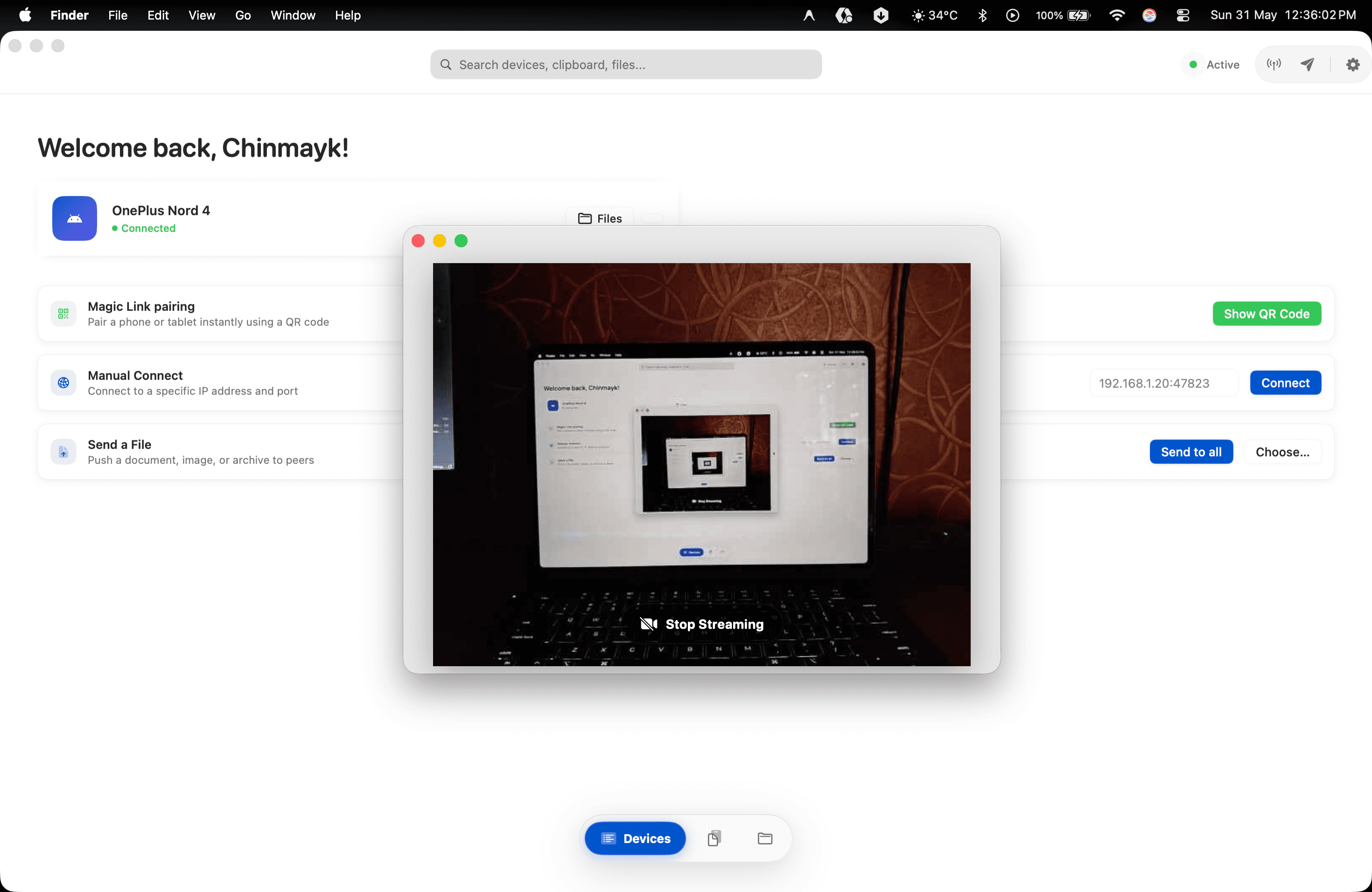Click the OnePlus Nord 4 Android icon
The image size is (1372, 892).
74,218
